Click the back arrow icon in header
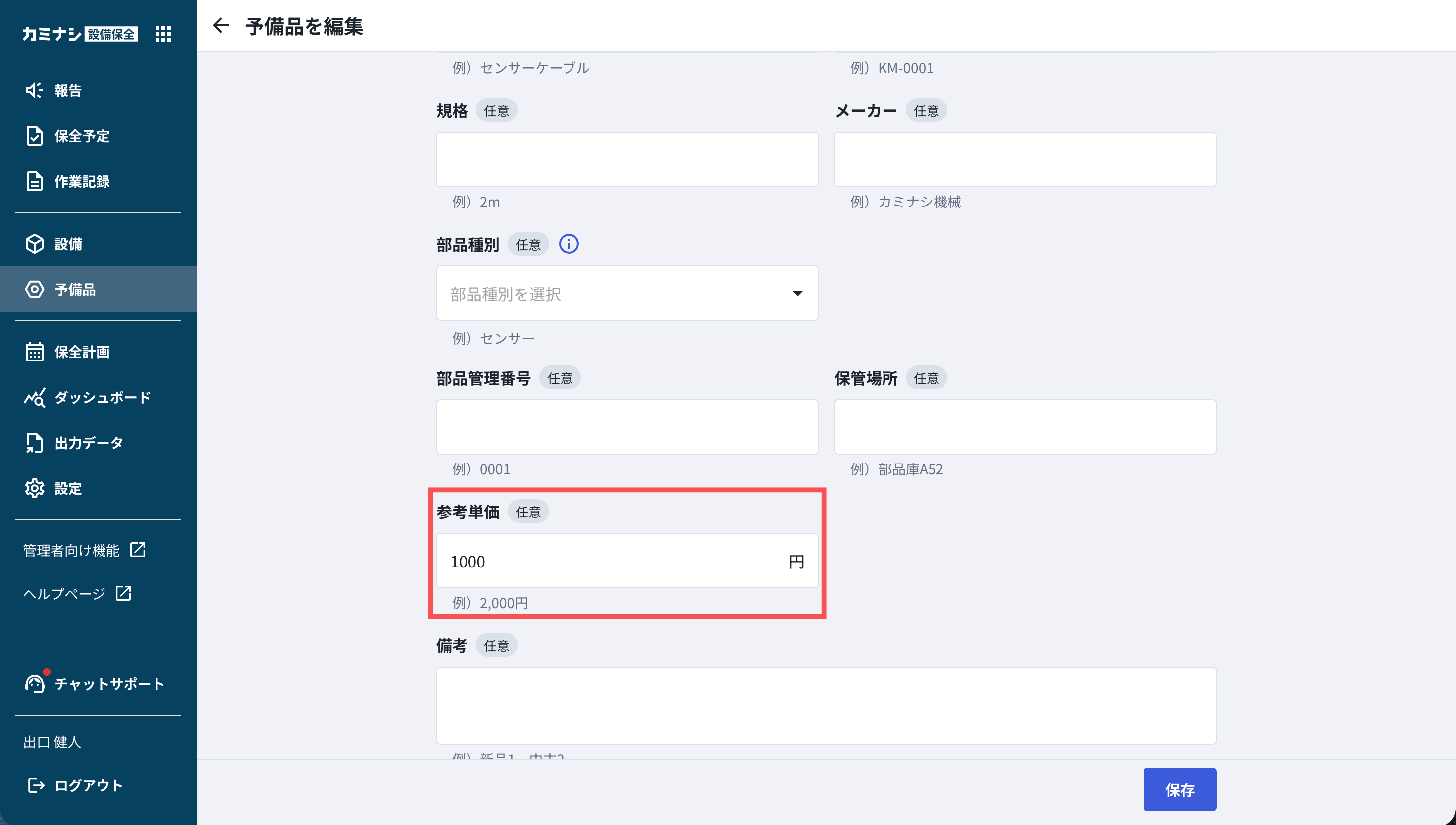 click(220, 25)
